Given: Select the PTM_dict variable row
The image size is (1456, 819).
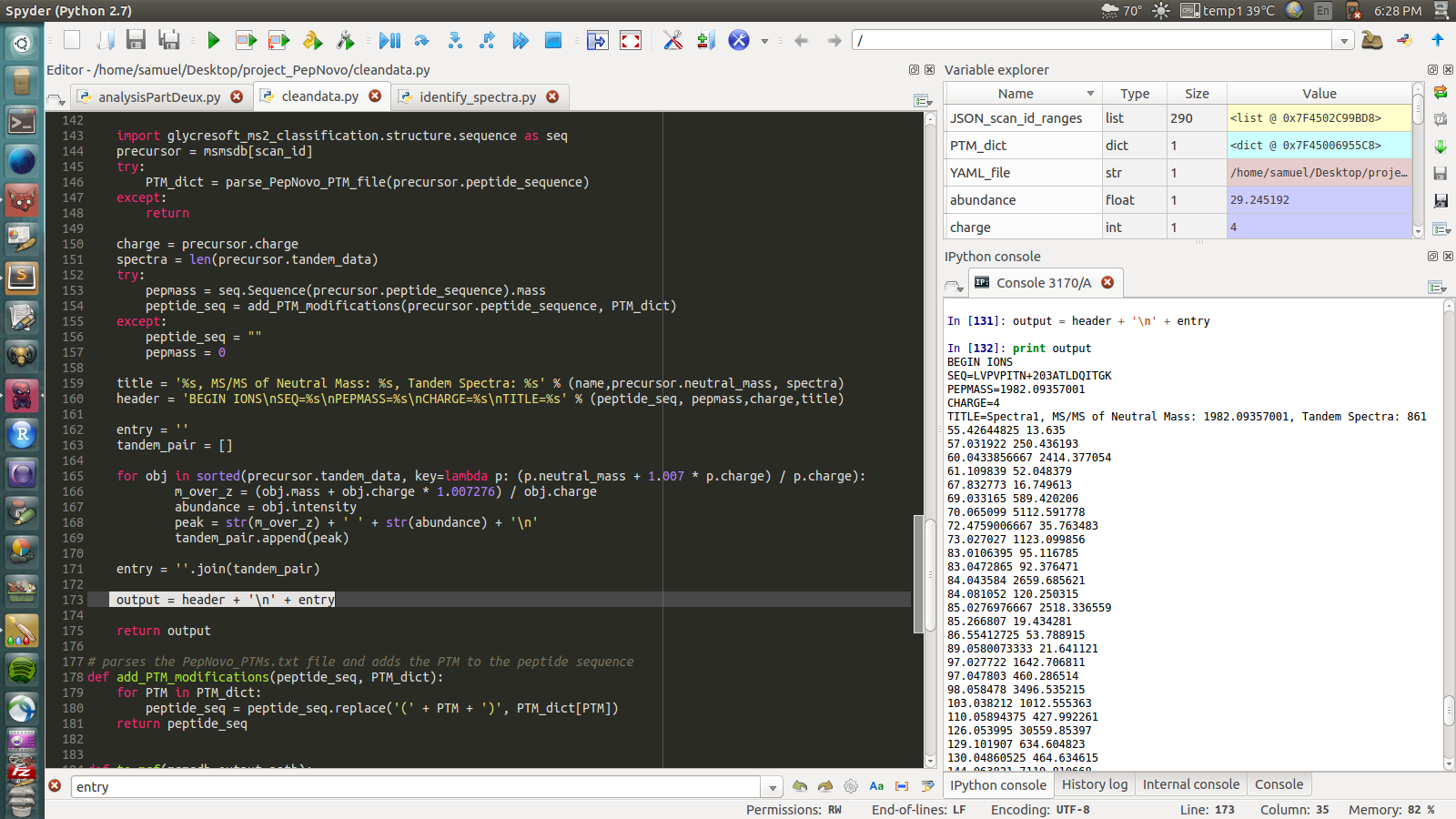Looking at the screenshot, I should click(1178, 146).
